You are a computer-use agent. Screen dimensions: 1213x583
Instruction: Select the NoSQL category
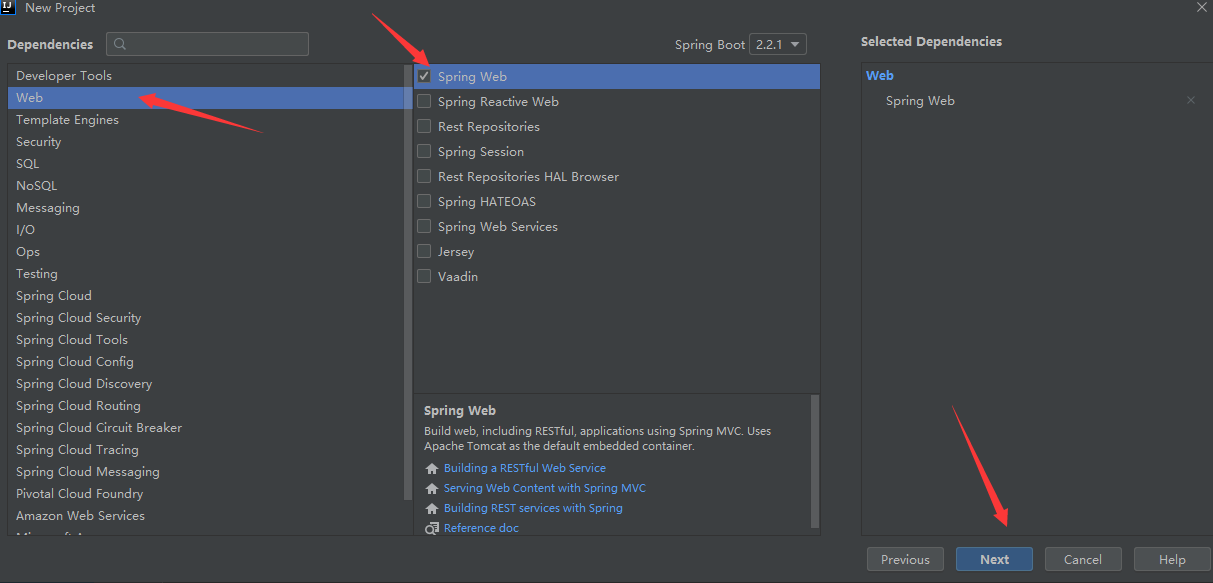click(x=205, y=186)
